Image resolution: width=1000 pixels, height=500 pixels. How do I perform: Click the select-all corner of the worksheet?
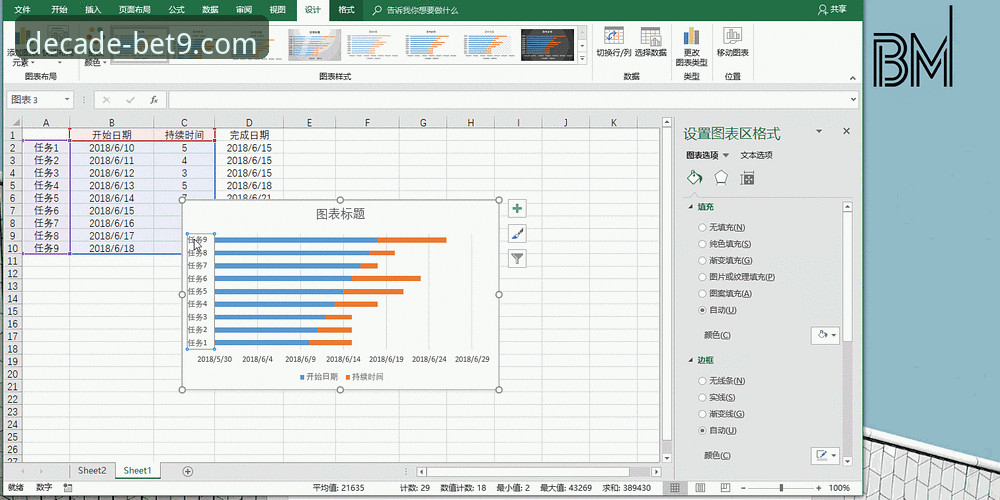[x=13, y=122]
